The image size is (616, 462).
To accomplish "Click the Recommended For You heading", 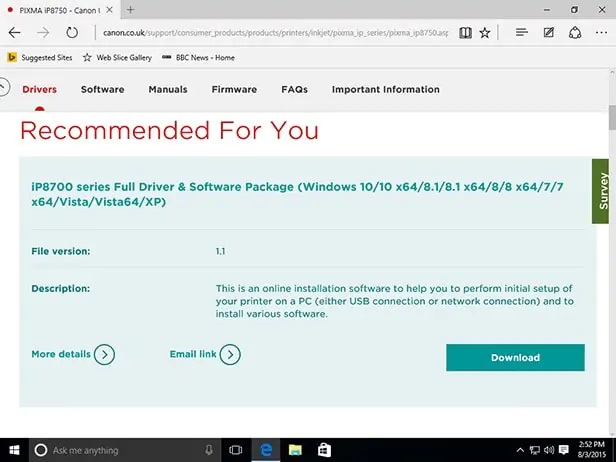I will click(169, 130).
